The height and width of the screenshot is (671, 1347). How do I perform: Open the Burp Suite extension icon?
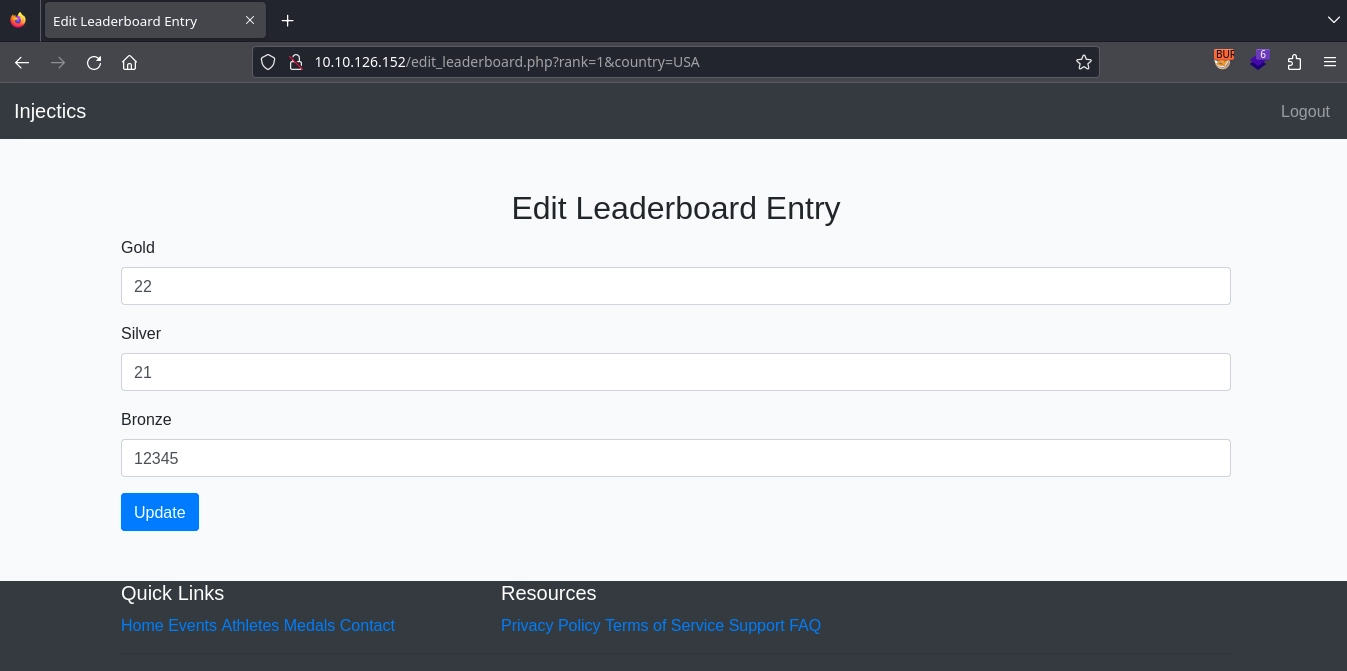click(x=1223, y=60)
